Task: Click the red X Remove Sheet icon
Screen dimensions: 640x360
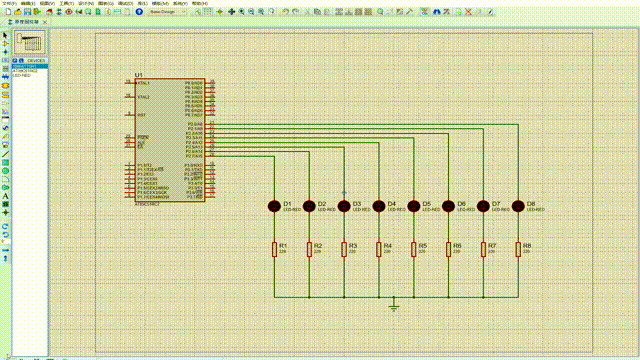Action: click(x=468, y=12)
